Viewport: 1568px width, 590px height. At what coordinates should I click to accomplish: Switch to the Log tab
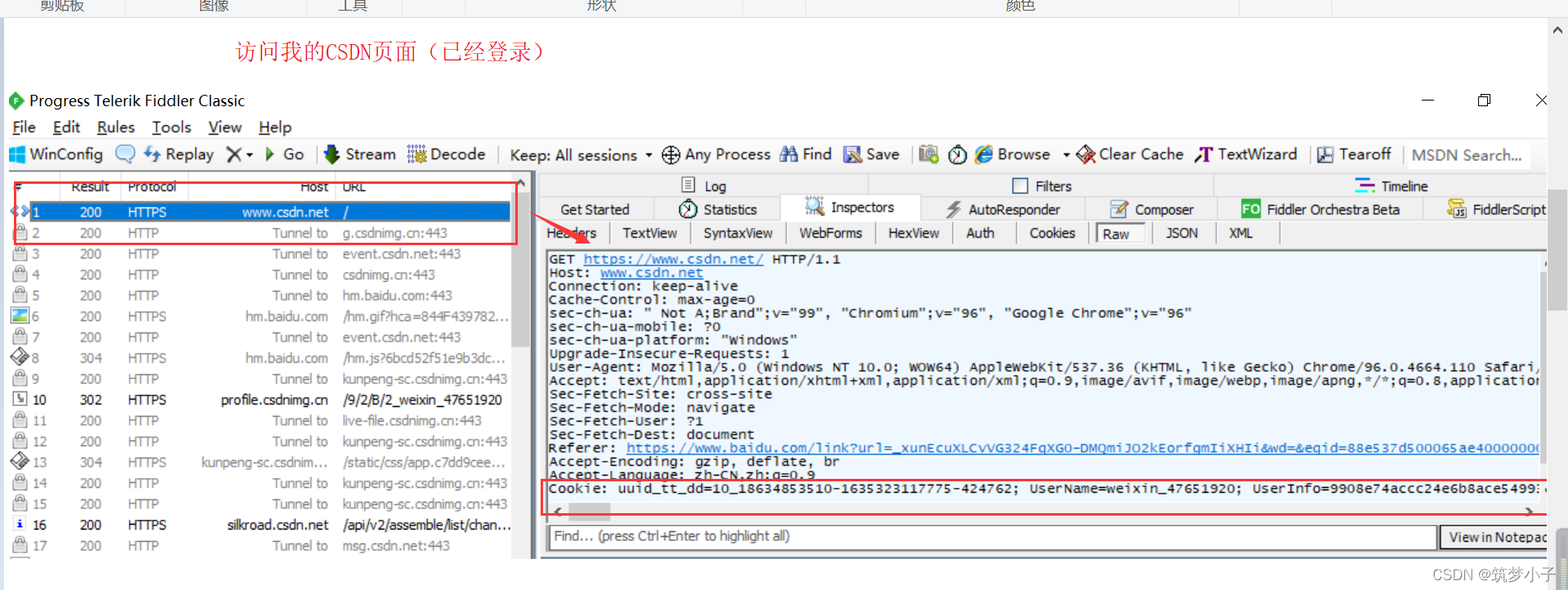703,185
